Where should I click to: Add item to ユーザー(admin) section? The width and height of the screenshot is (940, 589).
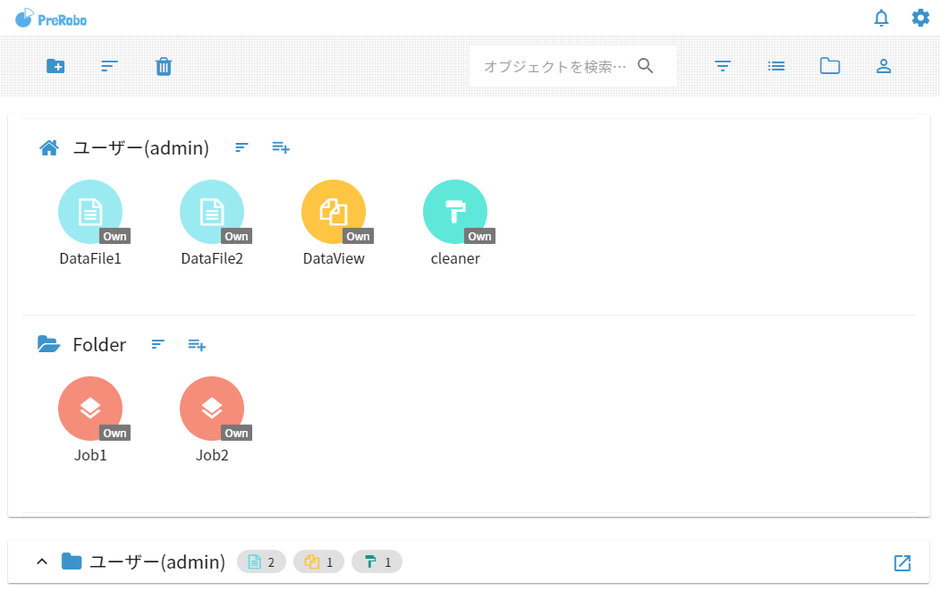[x=281, y=148]
